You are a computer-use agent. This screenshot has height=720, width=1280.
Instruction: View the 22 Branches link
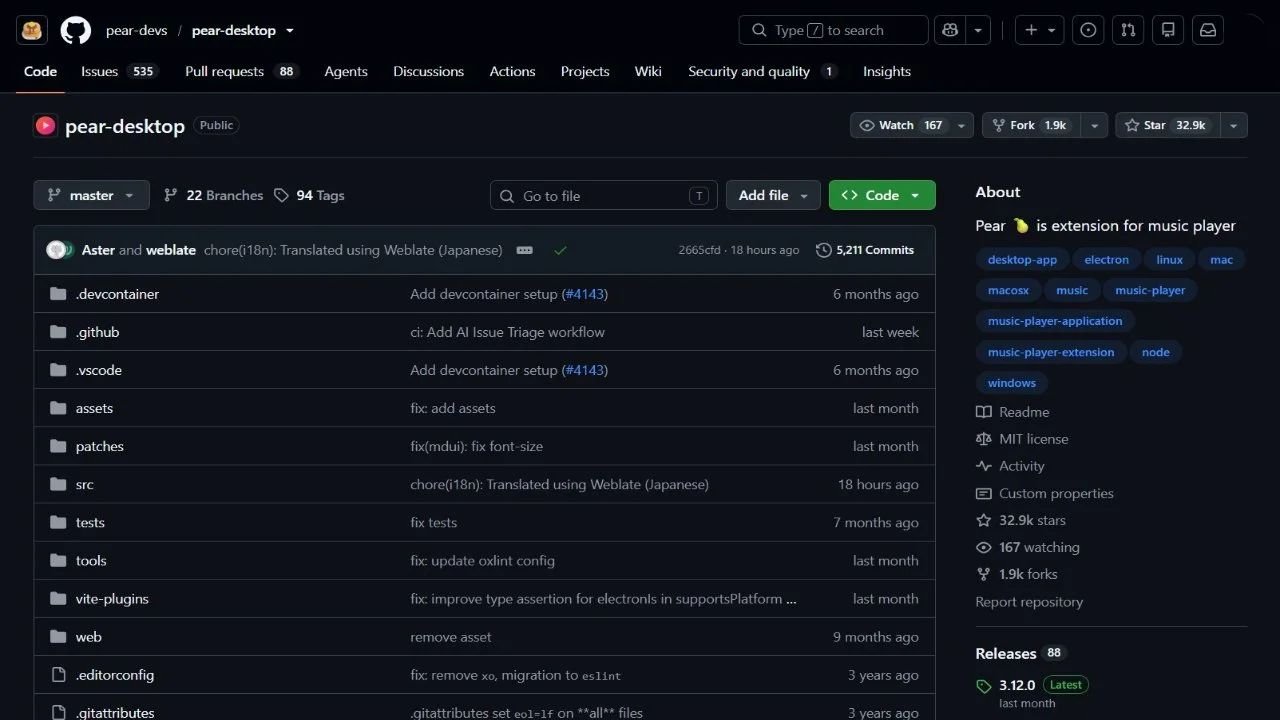pyautogui.click(x=214, y=195)
